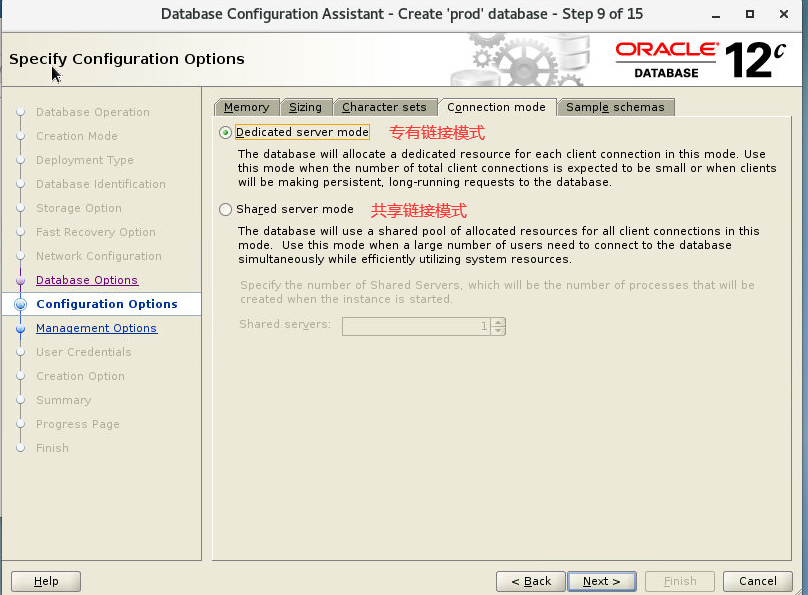Click Progress Page step in sidebar
The width and height of the screenshot is (808, 595).
(78, 424)
